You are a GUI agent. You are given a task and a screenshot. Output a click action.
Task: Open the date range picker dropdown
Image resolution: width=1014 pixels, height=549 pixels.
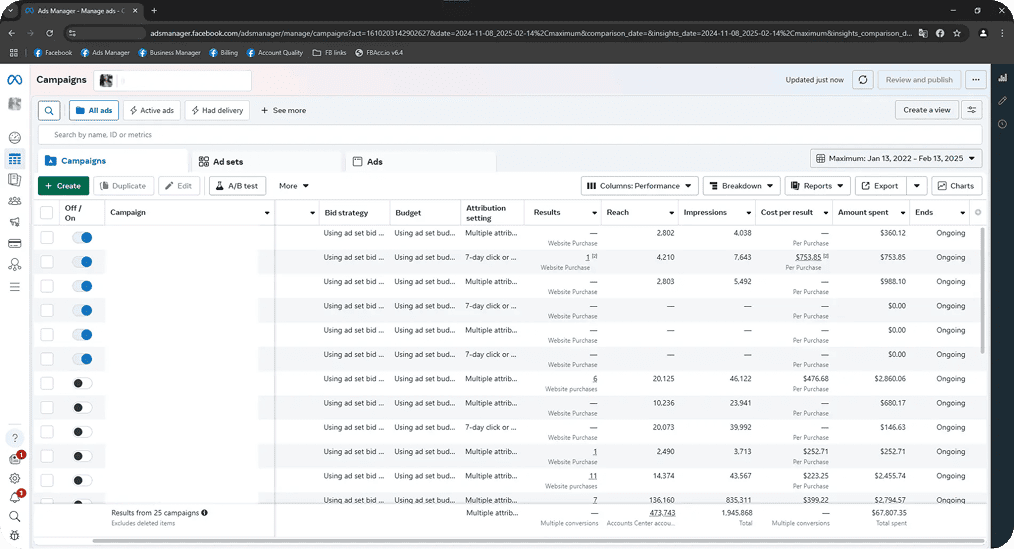tap(896, 158)
